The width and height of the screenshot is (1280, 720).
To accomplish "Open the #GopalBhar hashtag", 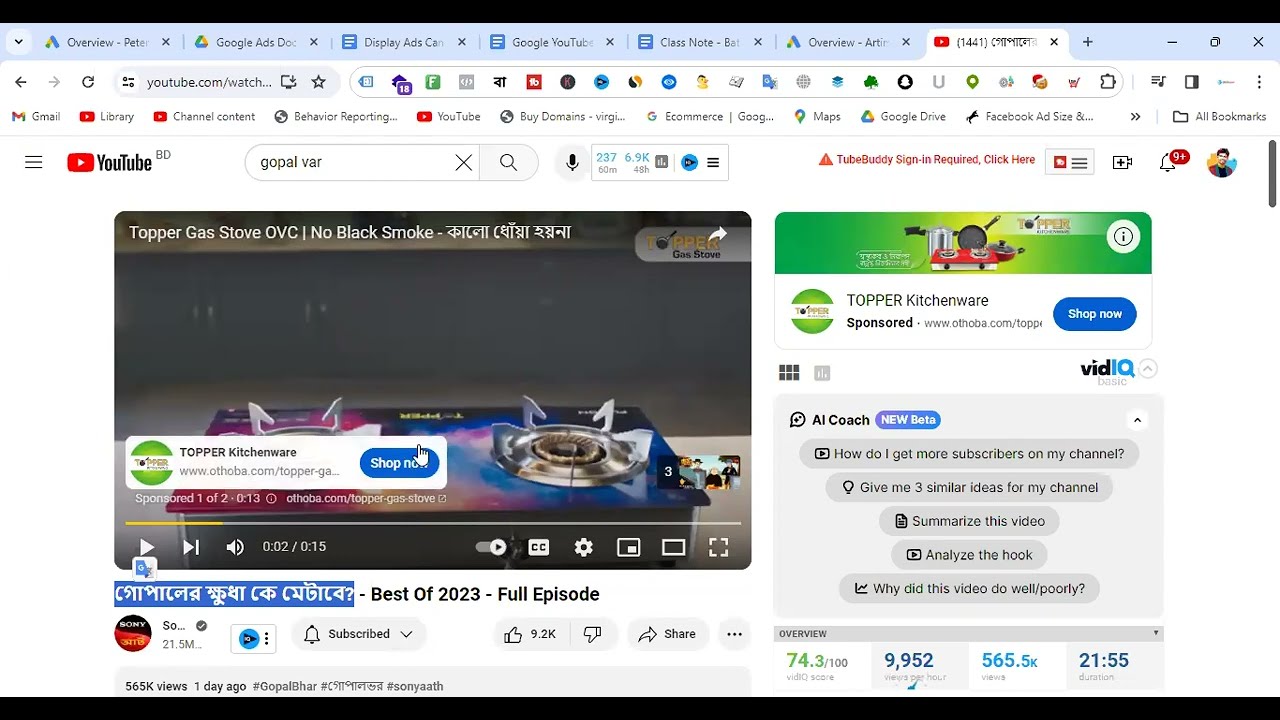I will [x=285, y=686].
